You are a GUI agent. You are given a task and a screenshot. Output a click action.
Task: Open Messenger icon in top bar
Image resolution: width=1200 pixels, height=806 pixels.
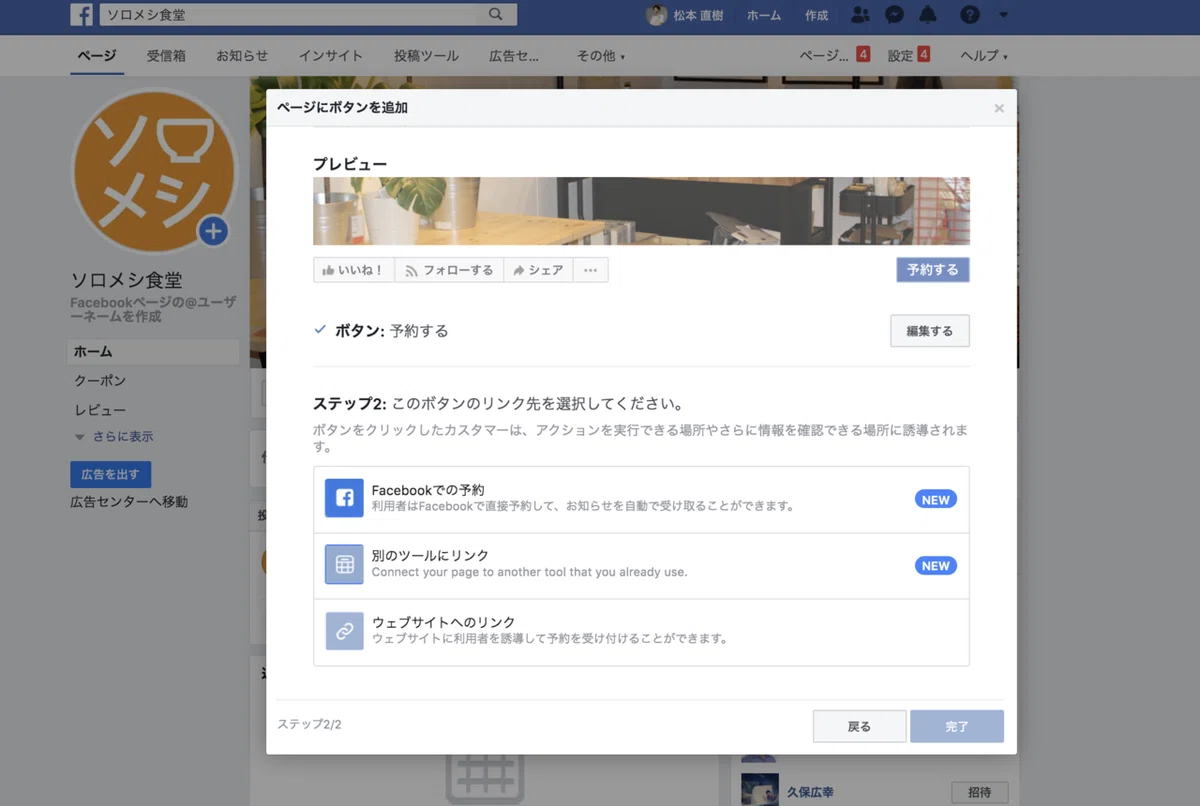pyautogui.click(x=895, y=15)
